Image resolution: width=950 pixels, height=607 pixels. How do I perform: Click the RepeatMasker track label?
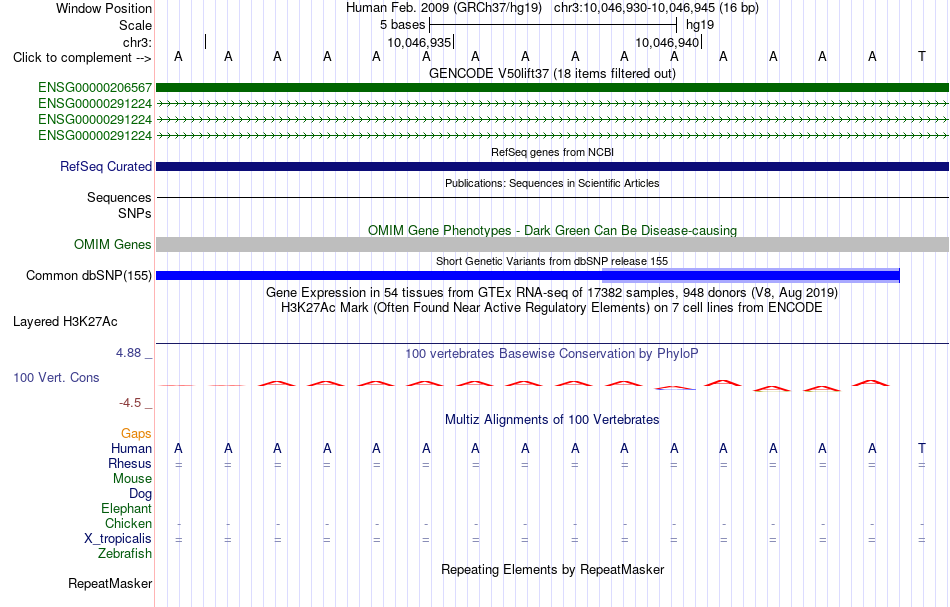pyautogui.click(x=110, y=584)
